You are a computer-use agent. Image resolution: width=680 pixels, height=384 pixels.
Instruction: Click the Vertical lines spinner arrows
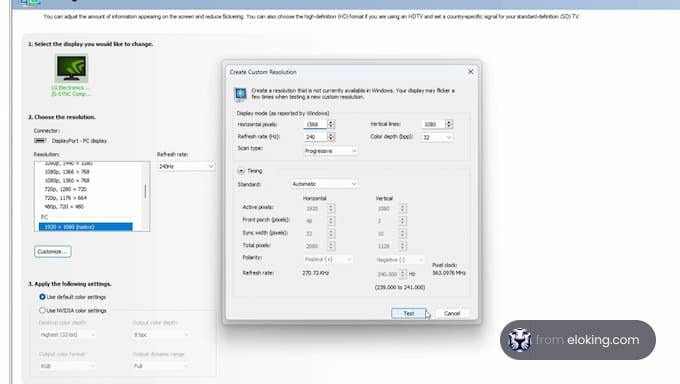tap(449, 124)
